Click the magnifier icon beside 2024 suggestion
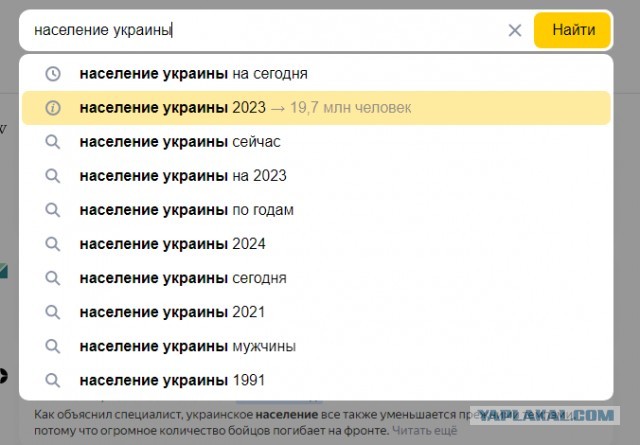 (x=53, y=244)
